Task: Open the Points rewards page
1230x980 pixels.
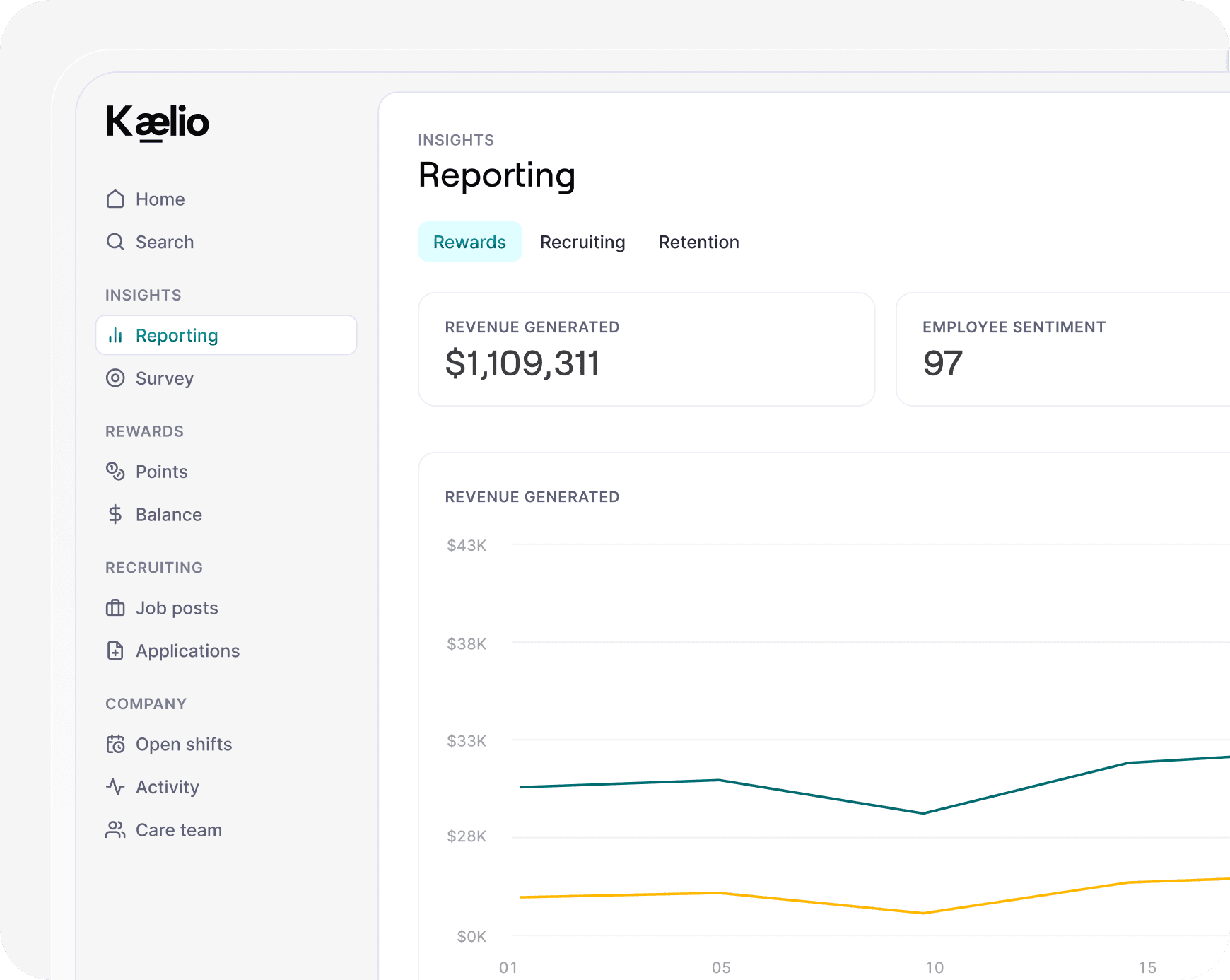Action: pyautogui.click(x=147, y=472)
